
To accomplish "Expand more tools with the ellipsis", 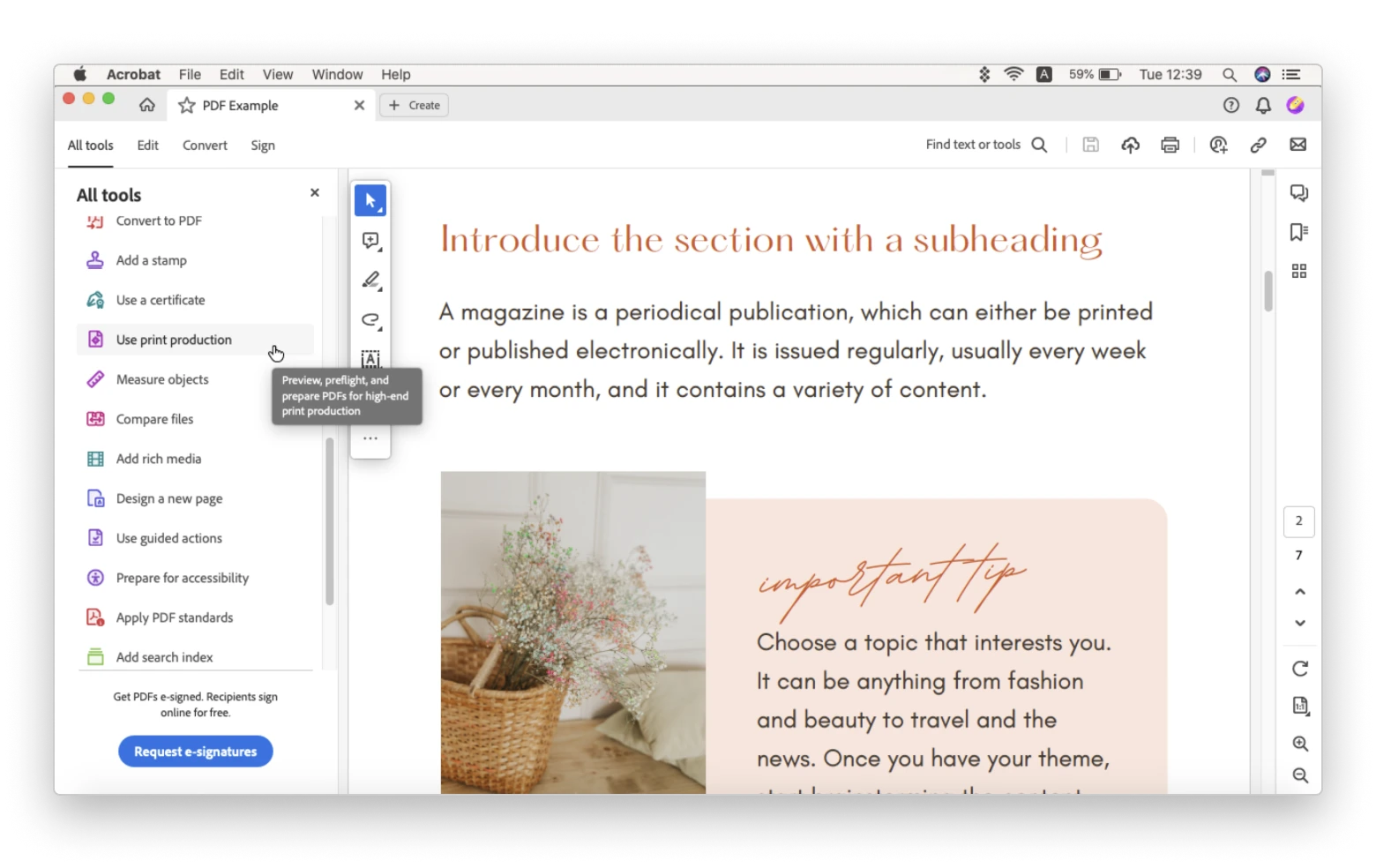I will coord(370,437).
